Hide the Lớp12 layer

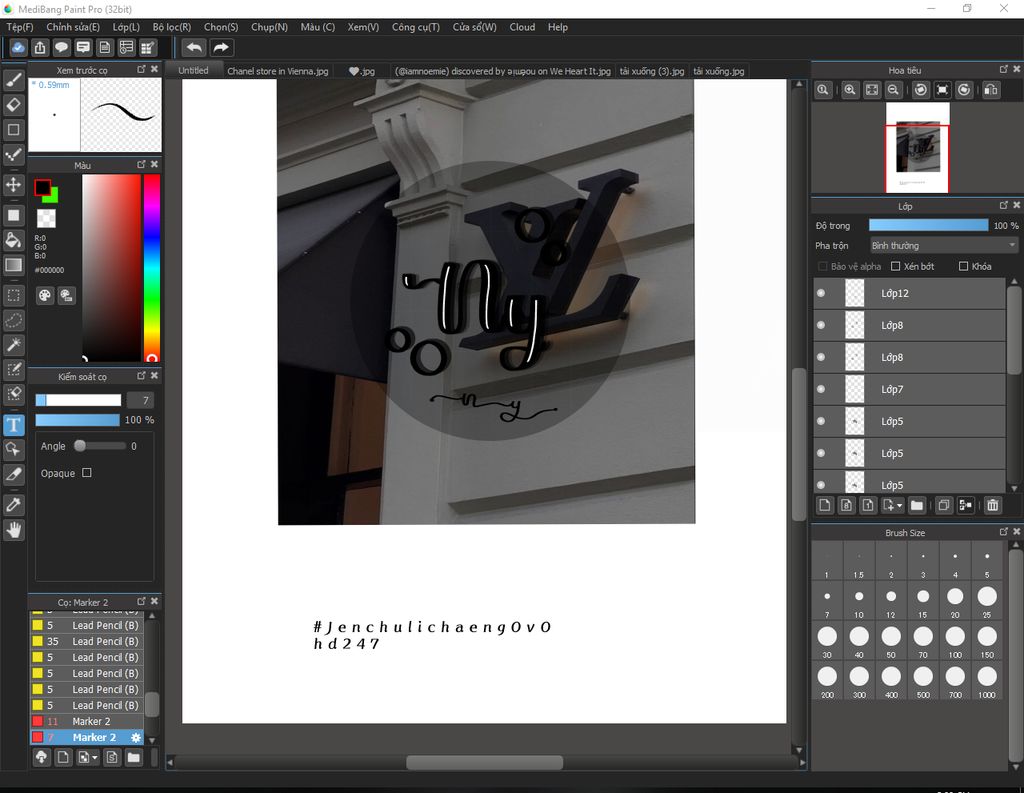pos(821,293)
